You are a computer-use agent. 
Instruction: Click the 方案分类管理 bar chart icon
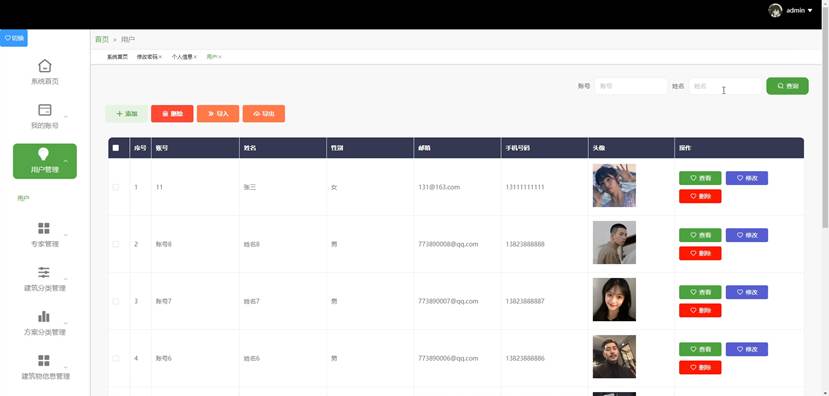tap(44, 316)
